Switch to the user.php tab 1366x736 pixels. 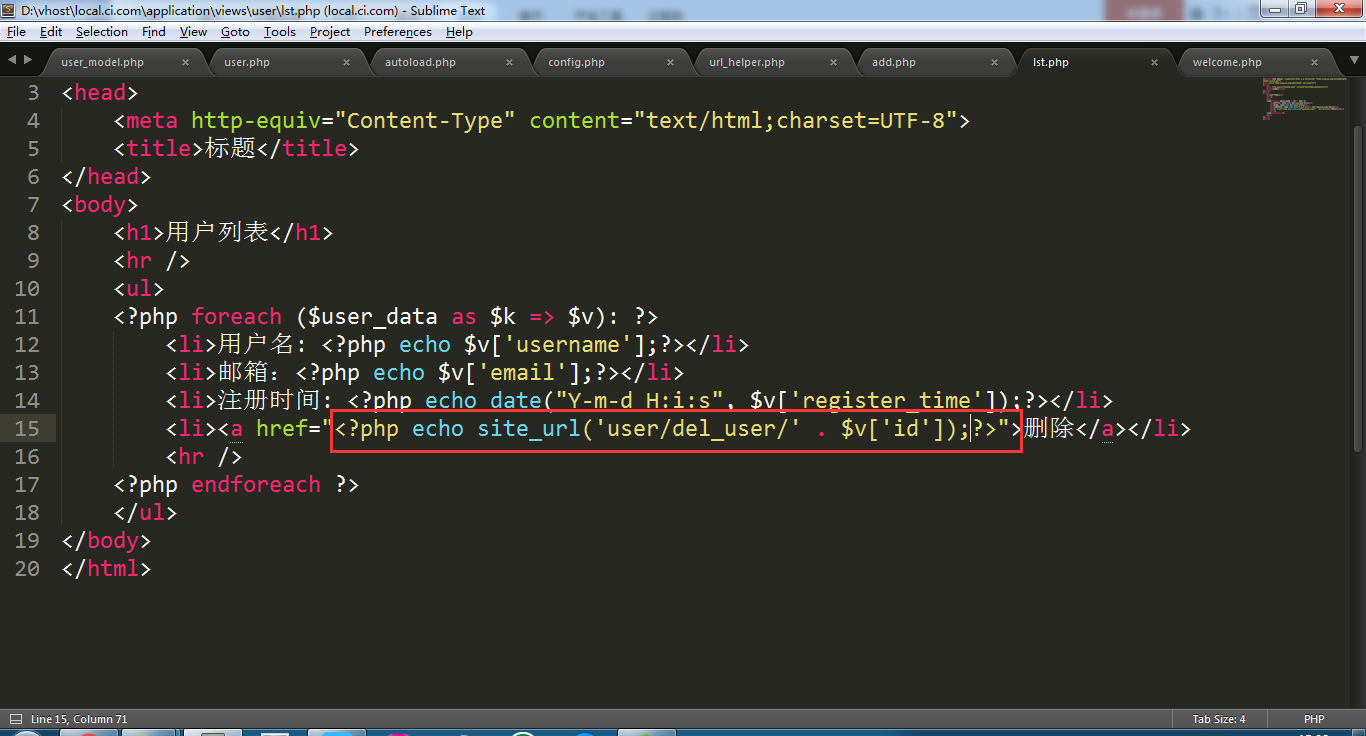pos(247,62)
